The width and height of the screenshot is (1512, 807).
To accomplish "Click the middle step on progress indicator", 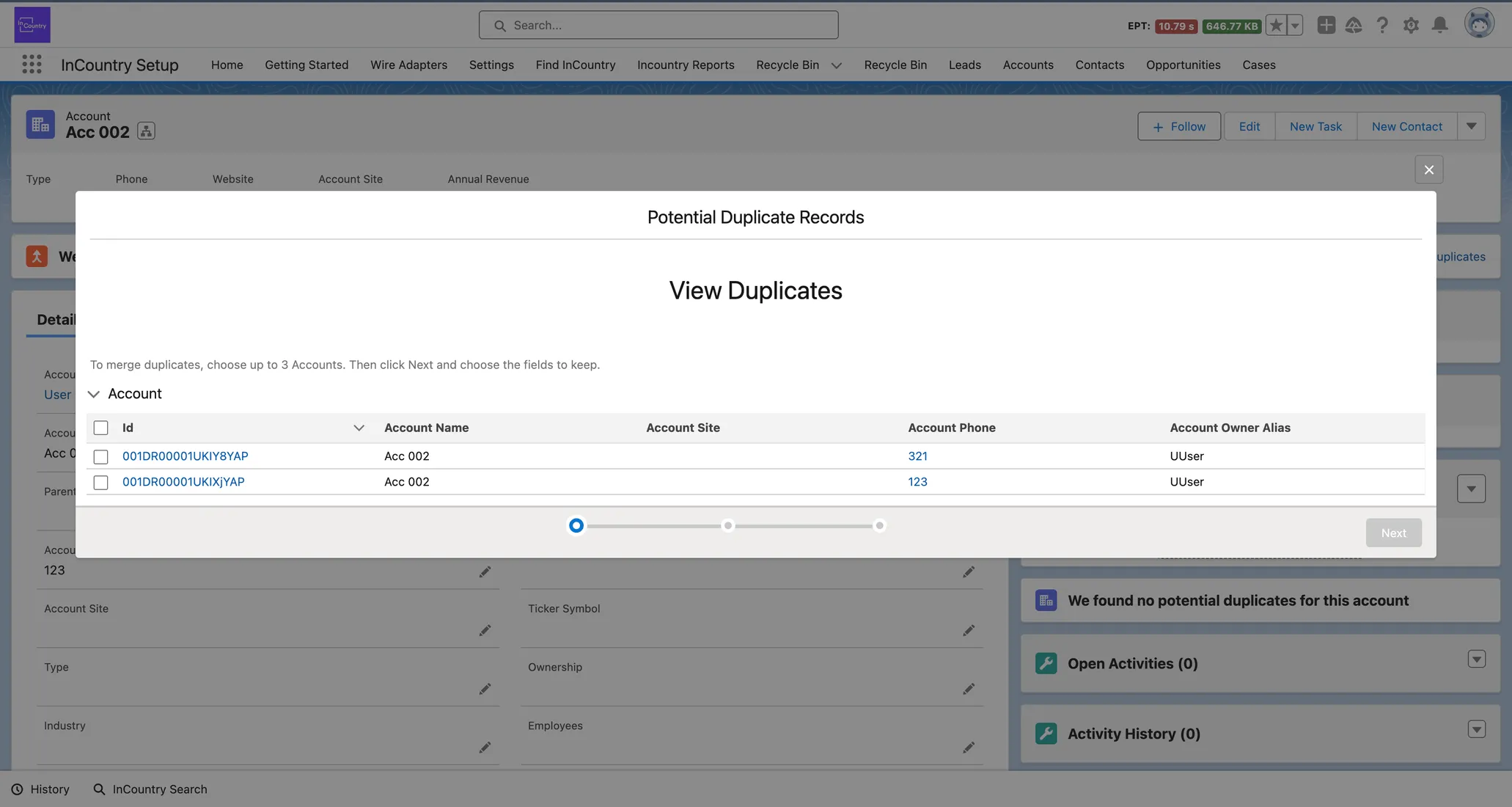I will (x=727, y=525).
